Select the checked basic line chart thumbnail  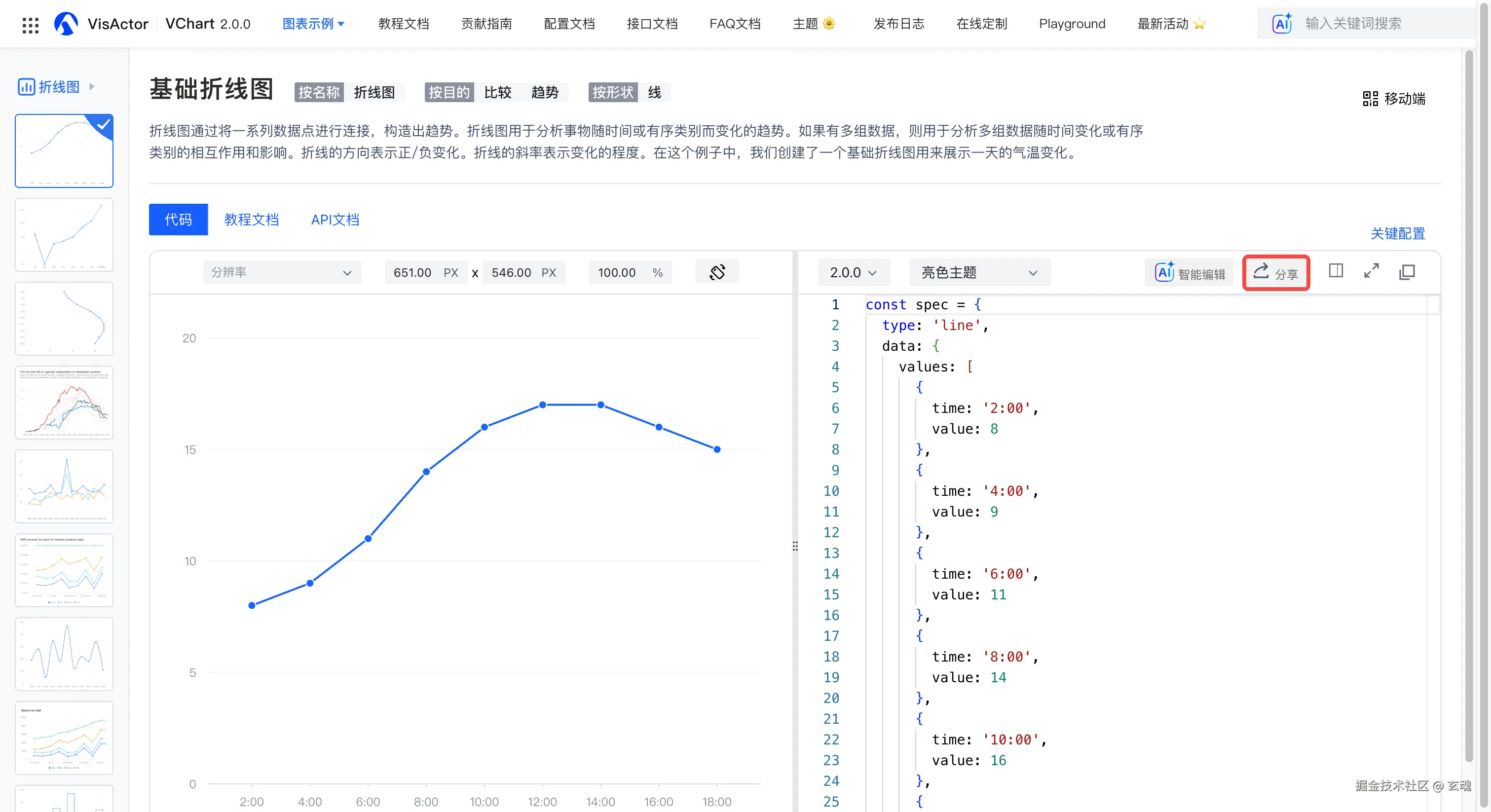(64, 151)
